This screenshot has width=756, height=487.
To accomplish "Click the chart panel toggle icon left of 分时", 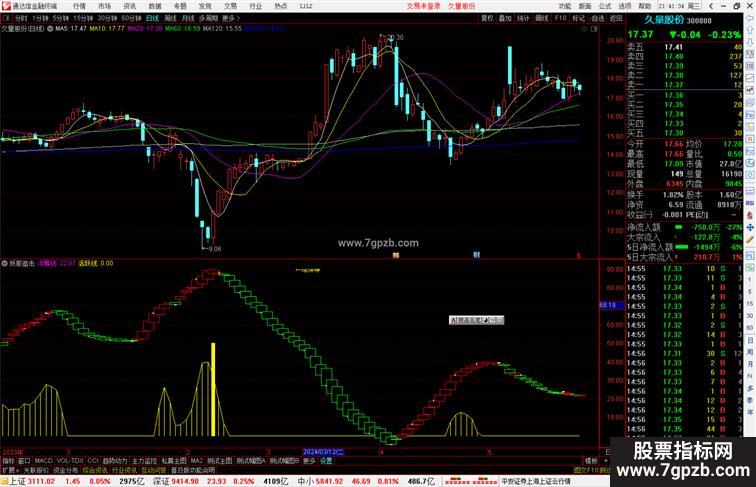I will click(x=6, y=18).
